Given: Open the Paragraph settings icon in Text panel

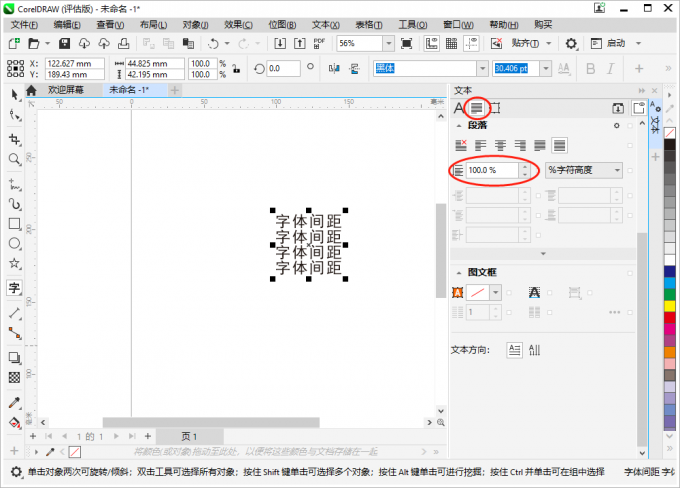Looking at the screenshot, I should [x=478, y=108].
